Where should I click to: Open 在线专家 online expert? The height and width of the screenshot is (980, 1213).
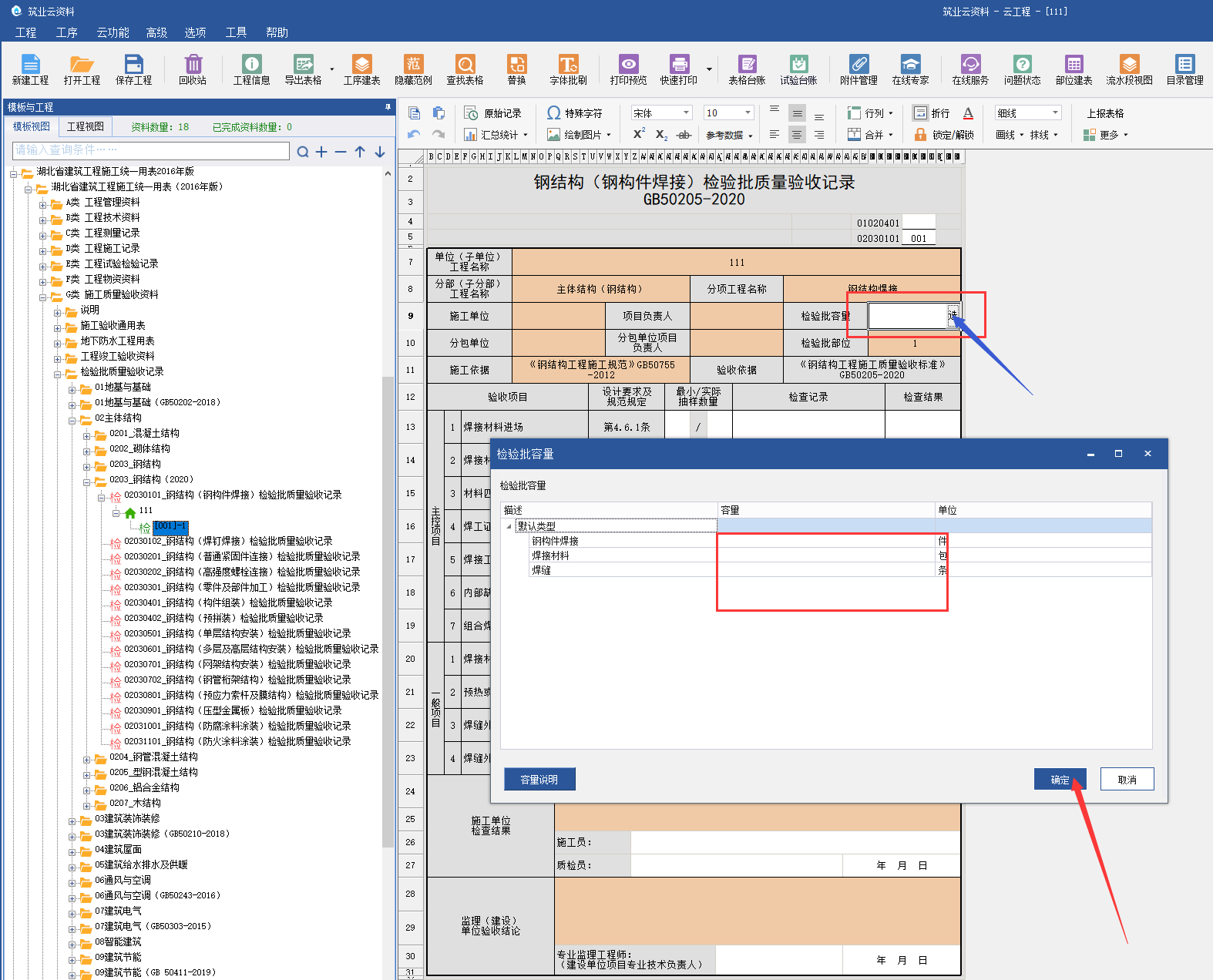coord(910,69)
